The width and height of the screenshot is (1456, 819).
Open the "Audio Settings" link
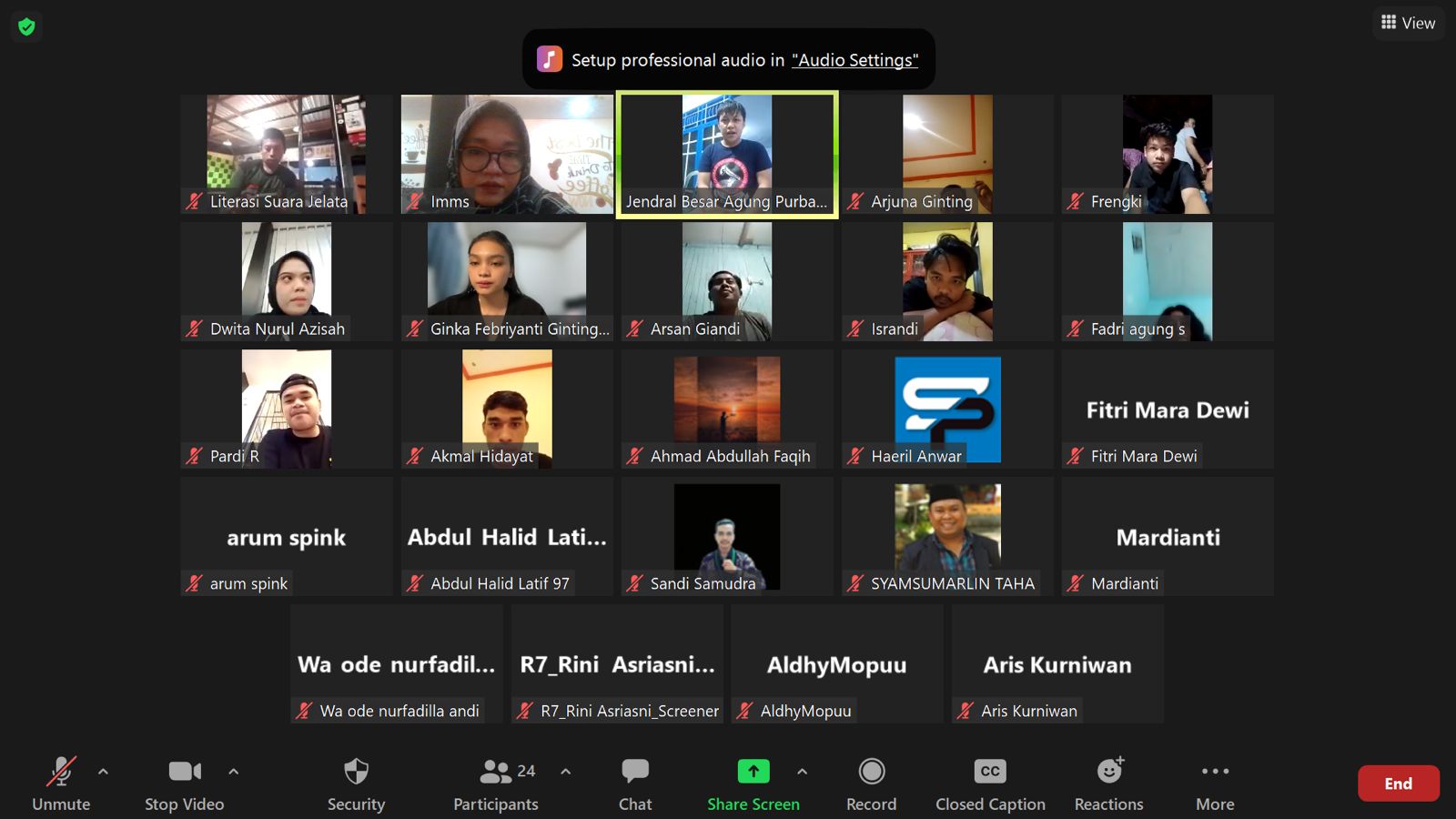[854, 60]
